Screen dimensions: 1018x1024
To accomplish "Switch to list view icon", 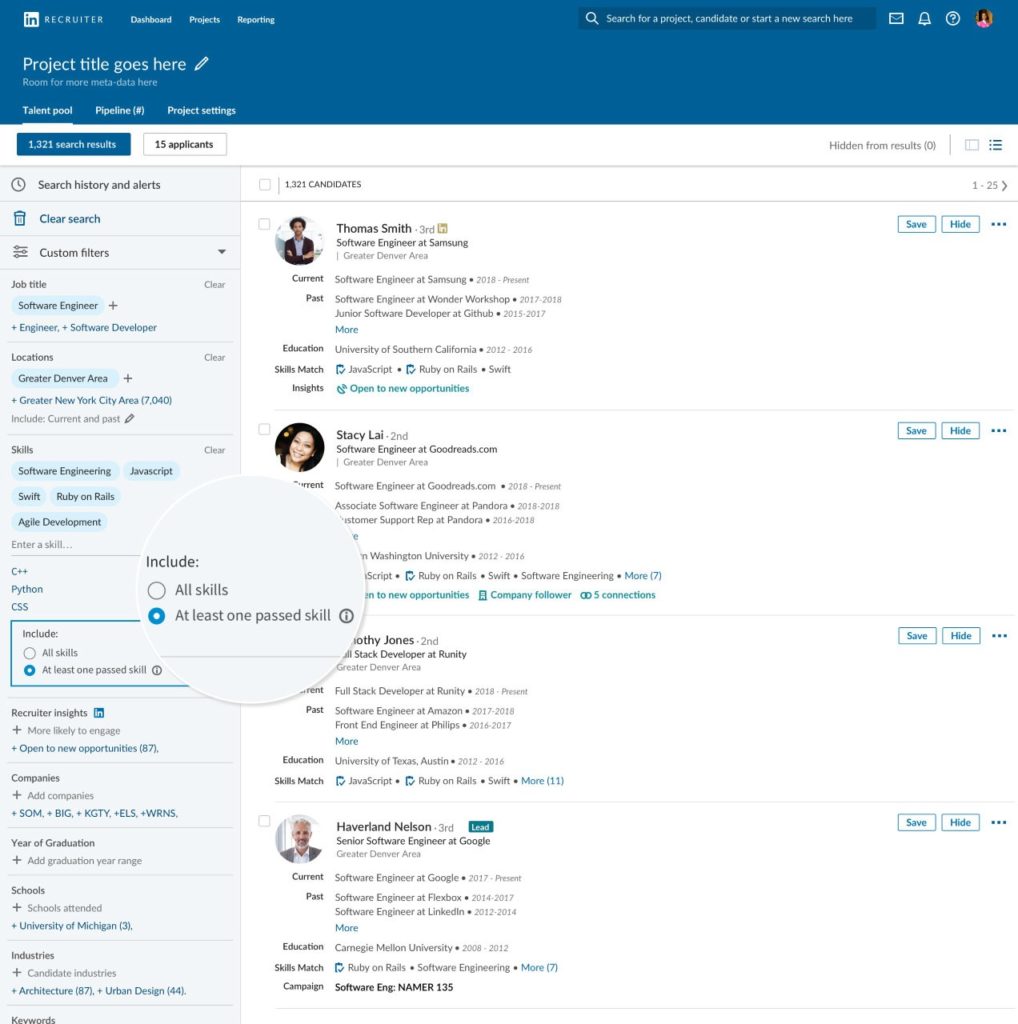I will pos(995,145).
